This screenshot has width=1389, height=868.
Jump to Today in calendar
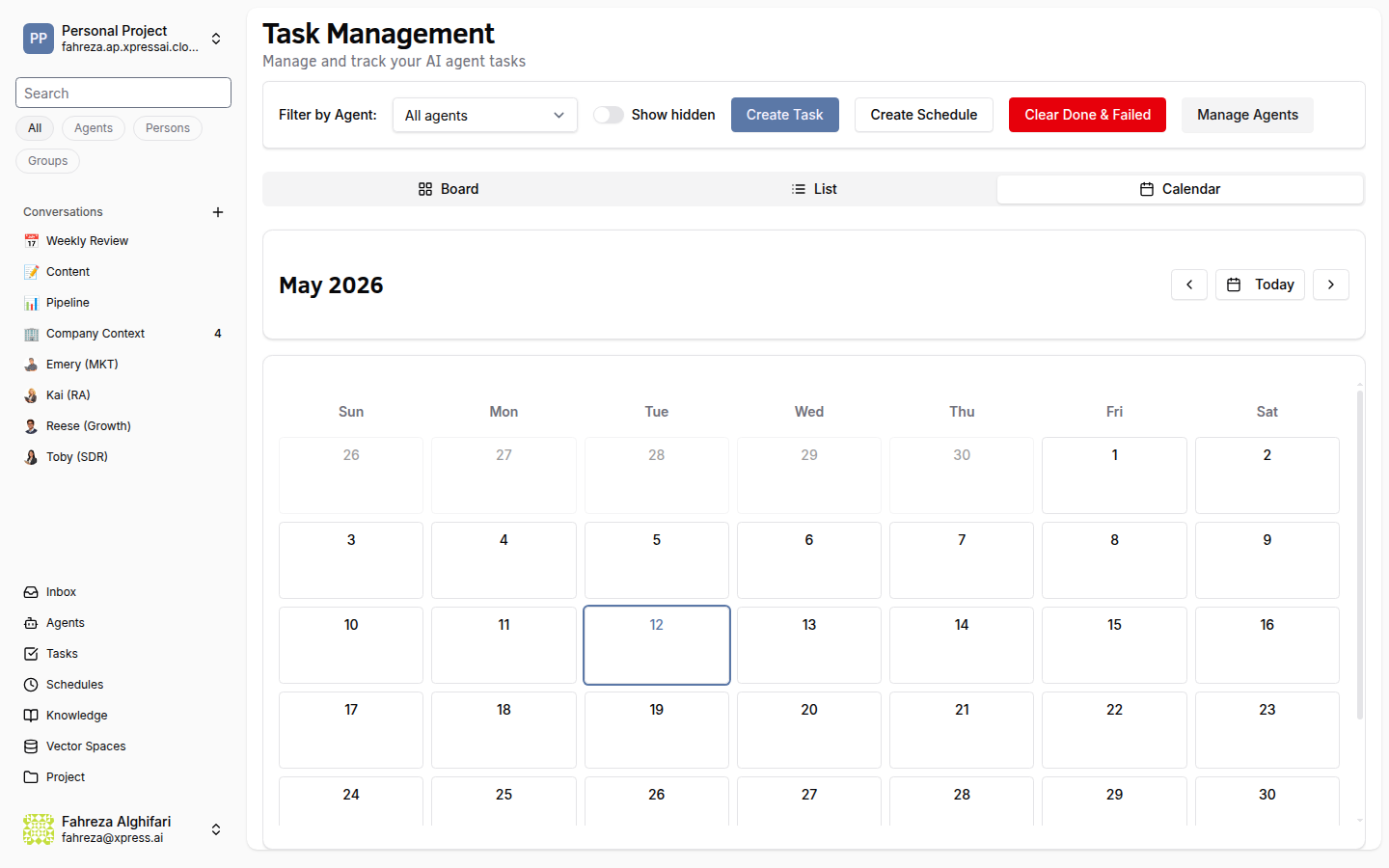(1260, 285)
